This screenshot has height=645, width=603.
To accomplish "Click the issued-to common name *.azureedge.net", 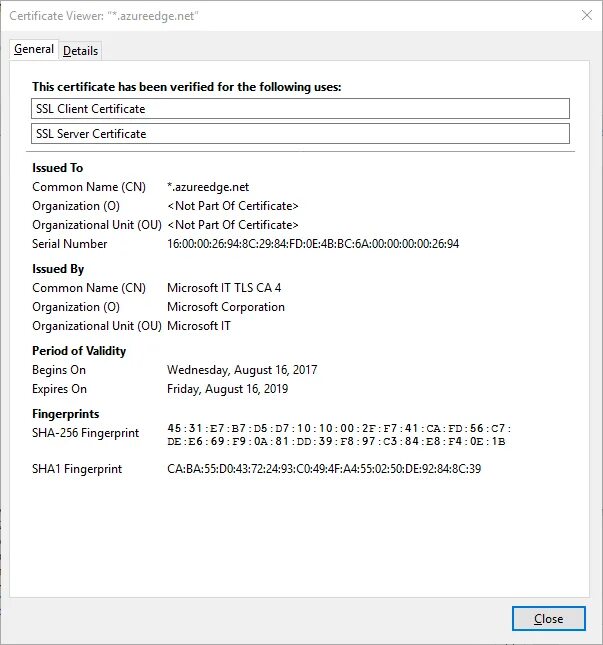I will coord(208,187).
